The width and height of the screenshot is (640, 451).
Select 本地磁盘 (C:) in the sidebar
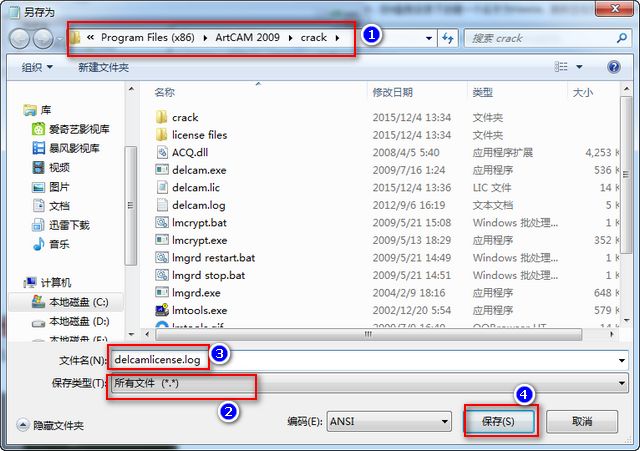point(70,302)
